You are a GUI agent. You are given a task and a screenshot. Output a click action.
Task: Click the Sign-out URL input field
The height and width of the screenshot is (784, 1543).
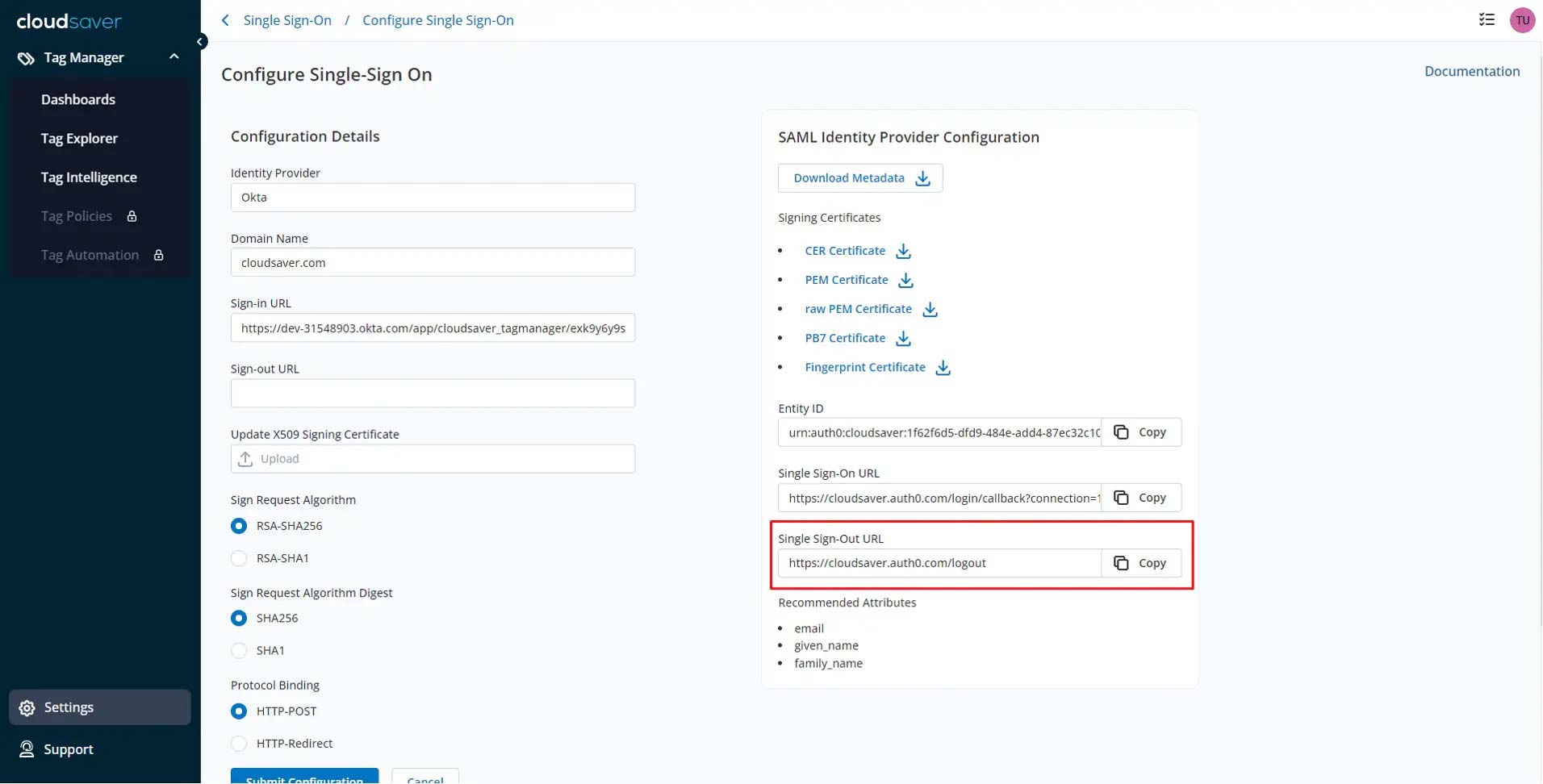[x=433, y=394]
